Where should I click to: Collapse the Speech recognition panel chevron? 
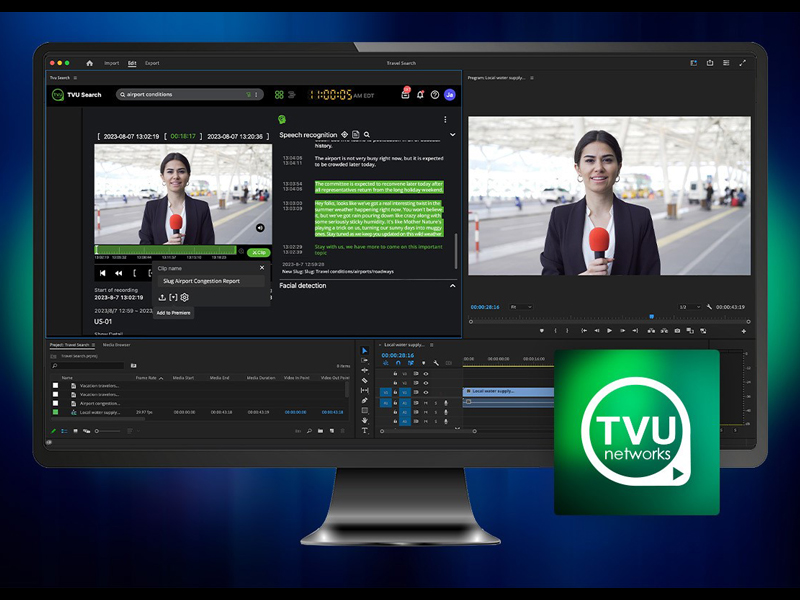click(x=453, y=135)
